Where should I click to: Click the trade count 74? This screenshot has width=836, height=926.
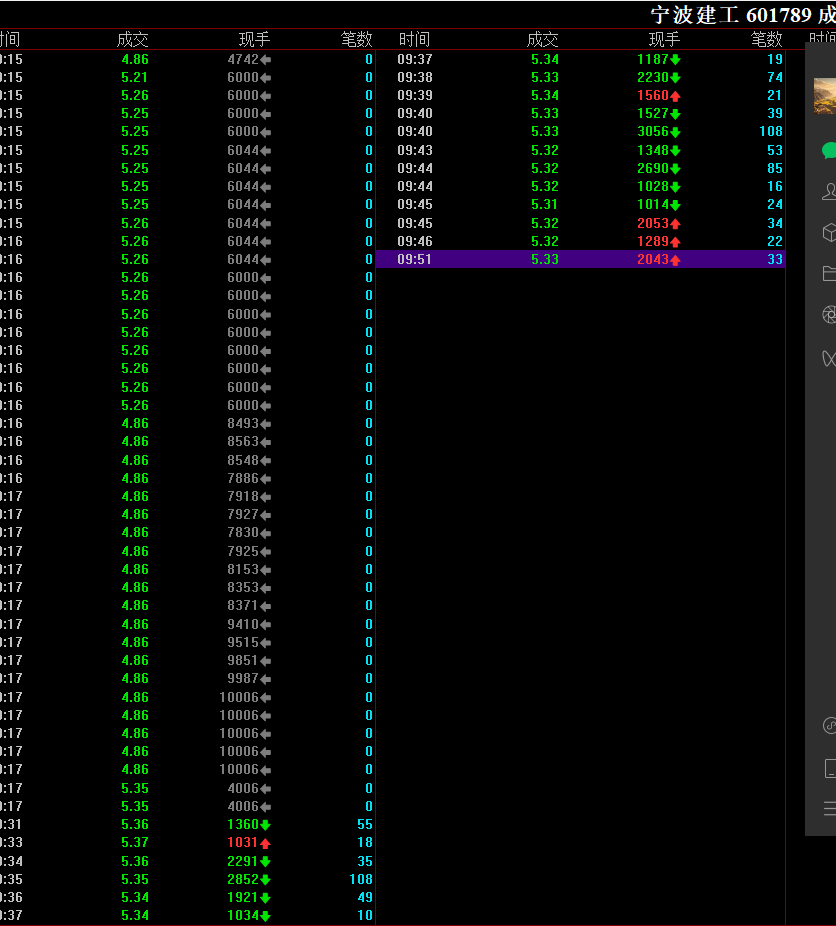[x=775, y=77]
